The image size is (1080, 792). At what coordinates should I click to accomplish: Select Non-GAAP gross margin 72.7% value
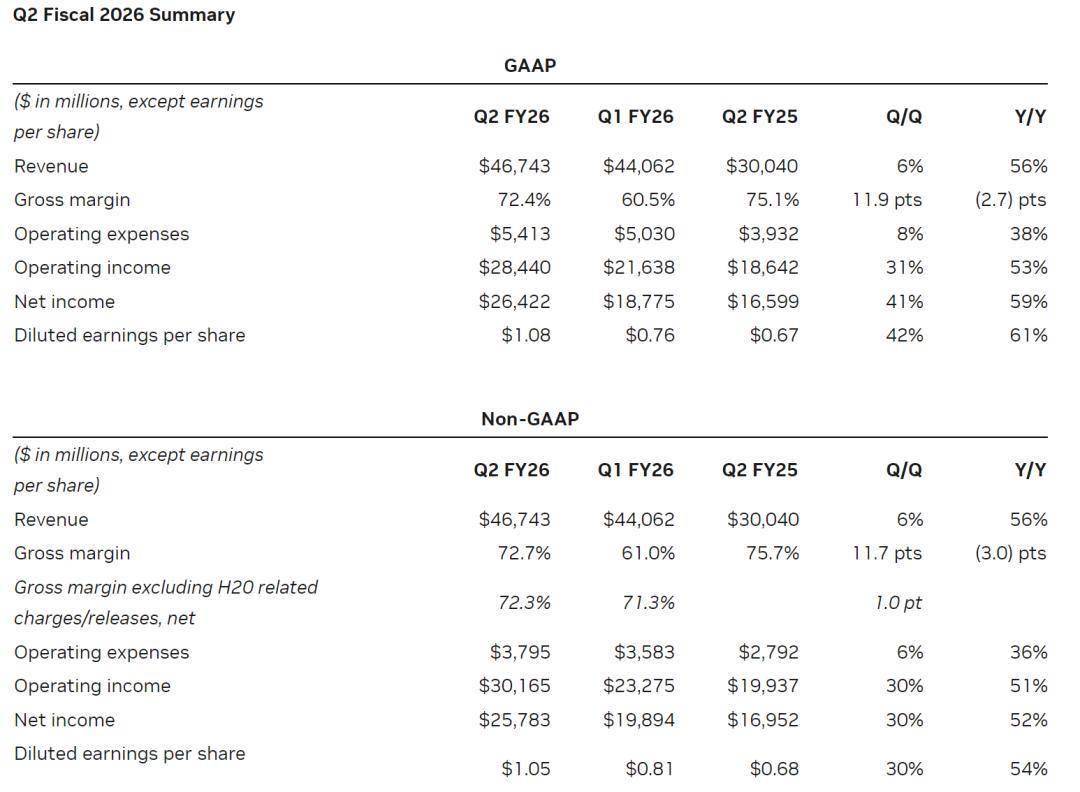[524, 553]
